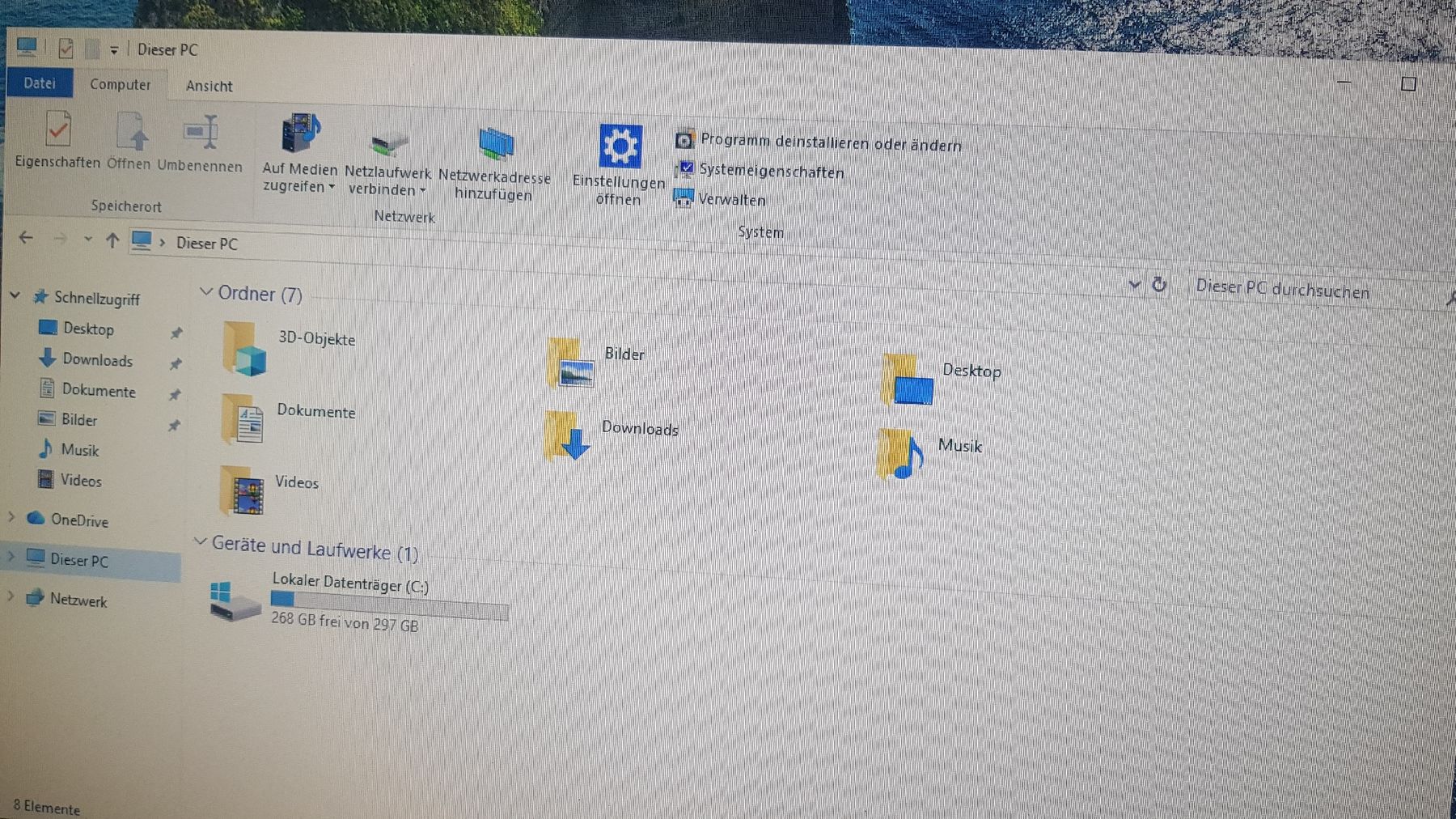Click the forward navigation arrow
This screenshot has width=1456, height=819.
[60, 239]
